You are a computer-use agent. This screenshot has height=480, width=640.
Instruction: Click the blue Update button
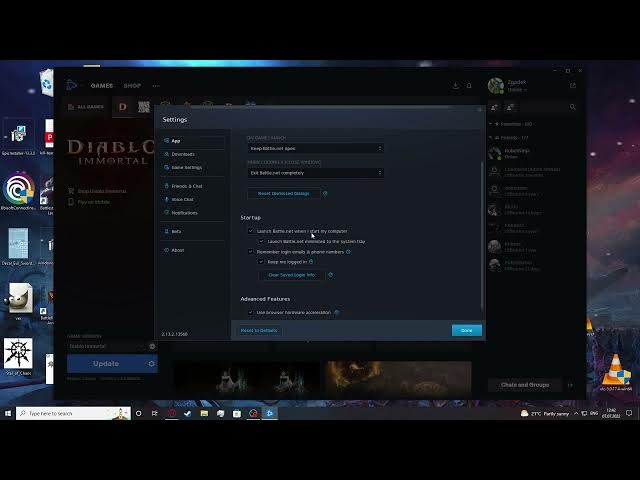tap(106, 364)
